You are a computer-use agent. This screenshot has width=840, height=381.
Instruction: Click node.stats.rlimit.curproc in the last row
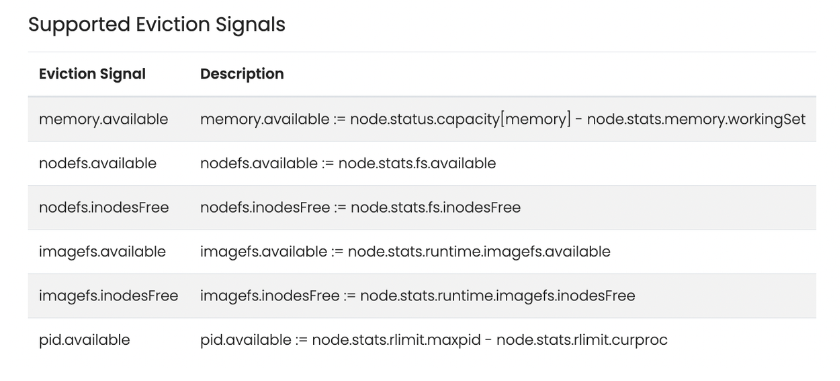coord(582,340)
